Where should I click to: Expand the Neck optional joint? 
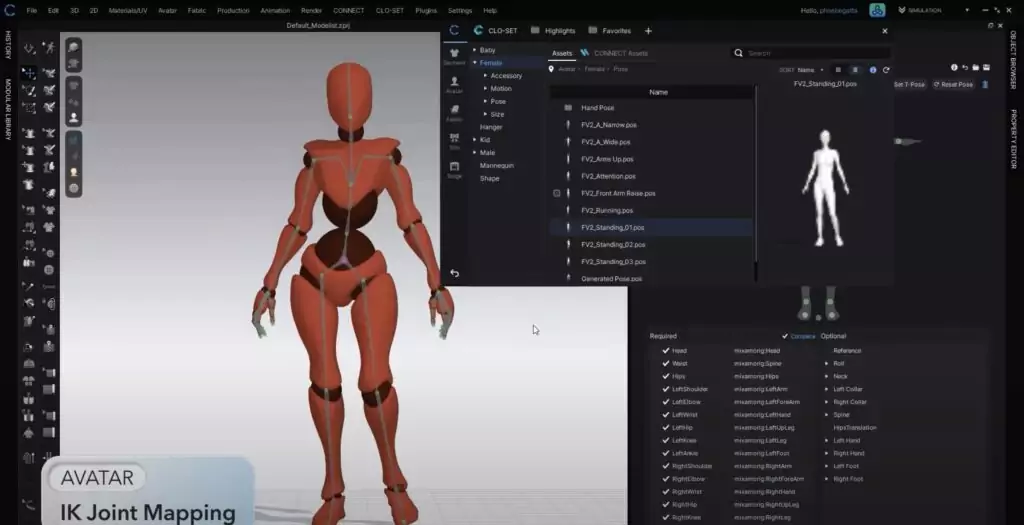[x=827, y=376]
